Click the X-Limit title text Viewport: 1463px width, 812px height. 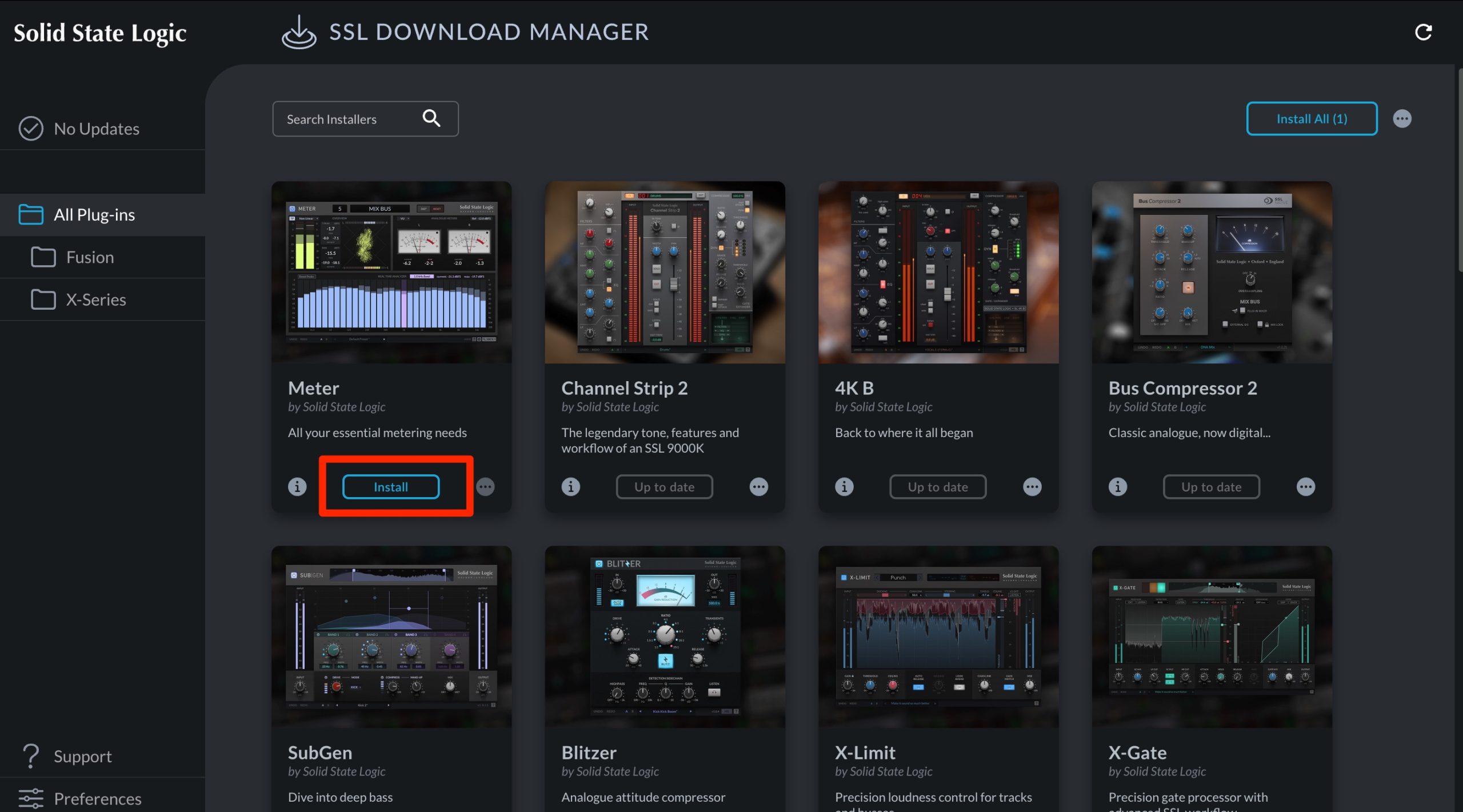point(865,753)
